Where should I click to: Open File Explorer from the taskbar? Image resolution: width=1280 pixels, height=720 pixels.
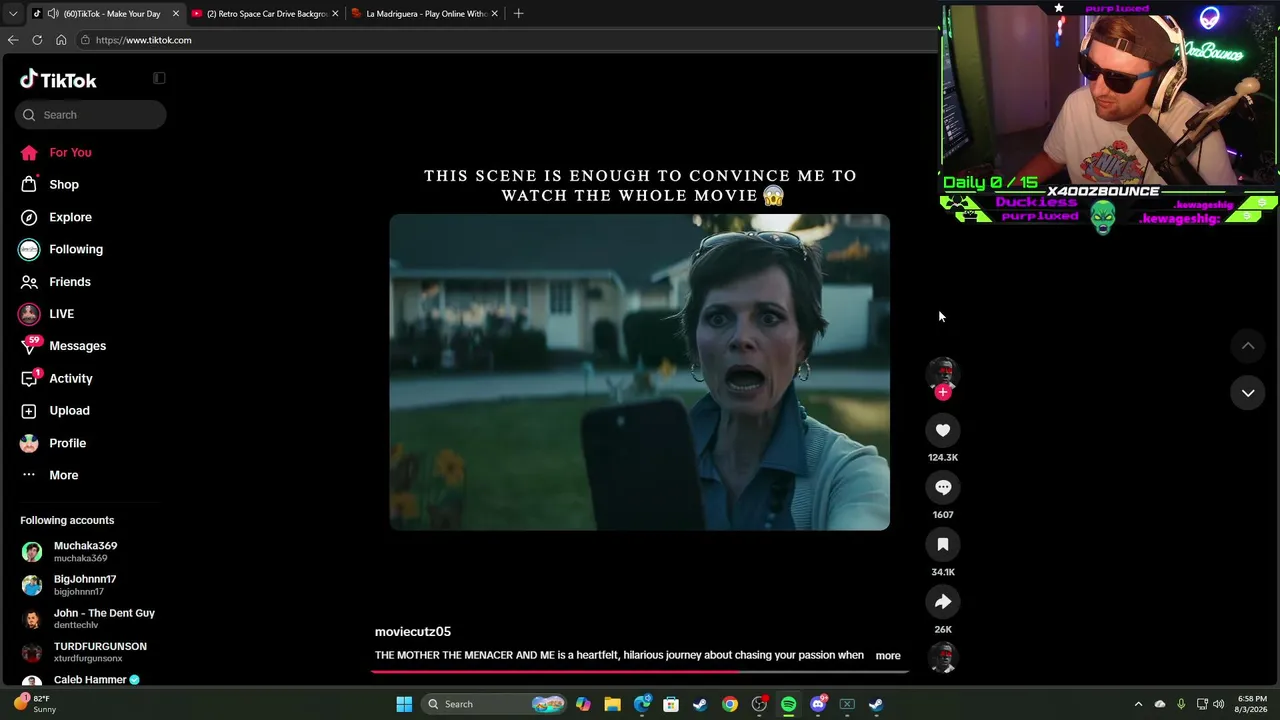pyautogui.click(x=612, y=704)
